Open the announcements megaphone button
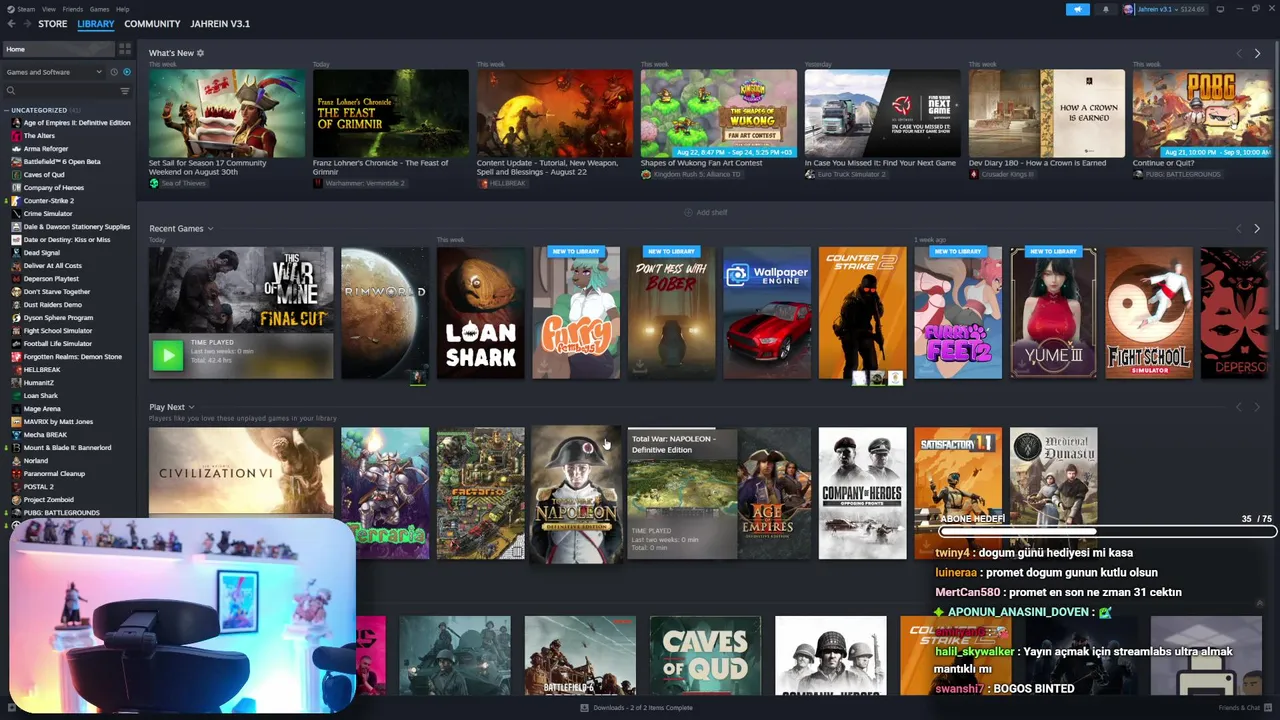 coord(1078,9)
